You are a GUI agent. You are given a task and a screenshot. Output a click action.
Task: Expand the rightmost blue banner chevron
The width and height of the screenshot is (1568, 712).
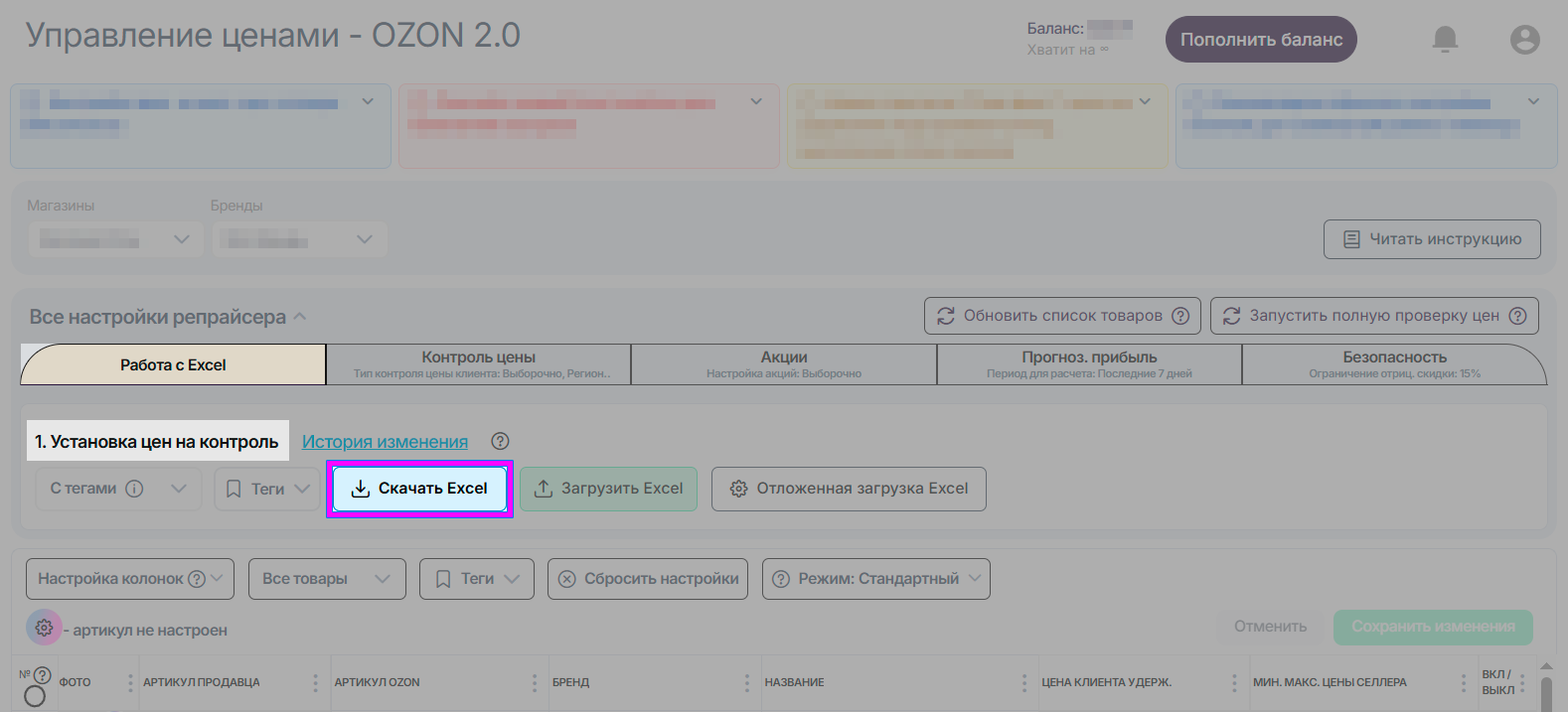coord(1533,101)
